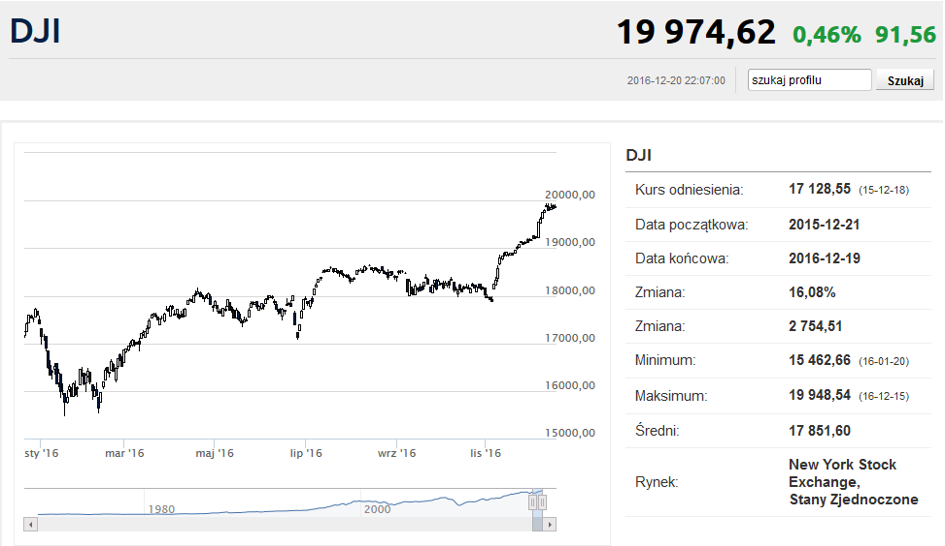Click the large DJI title heading
The width and height of the screenshot is (945, 546).
click(36, 31)
